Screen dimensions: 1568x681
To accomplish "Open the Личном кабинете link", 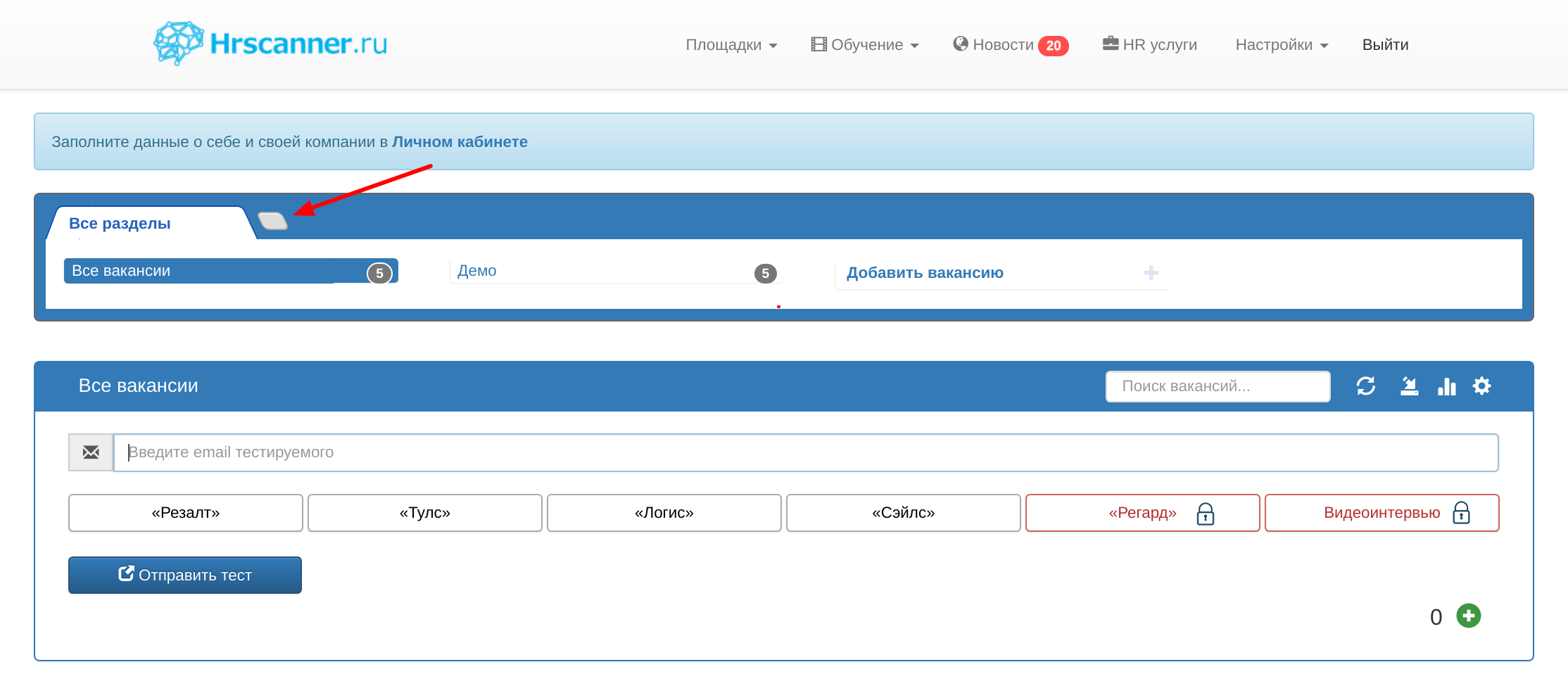I will [460, 142].
